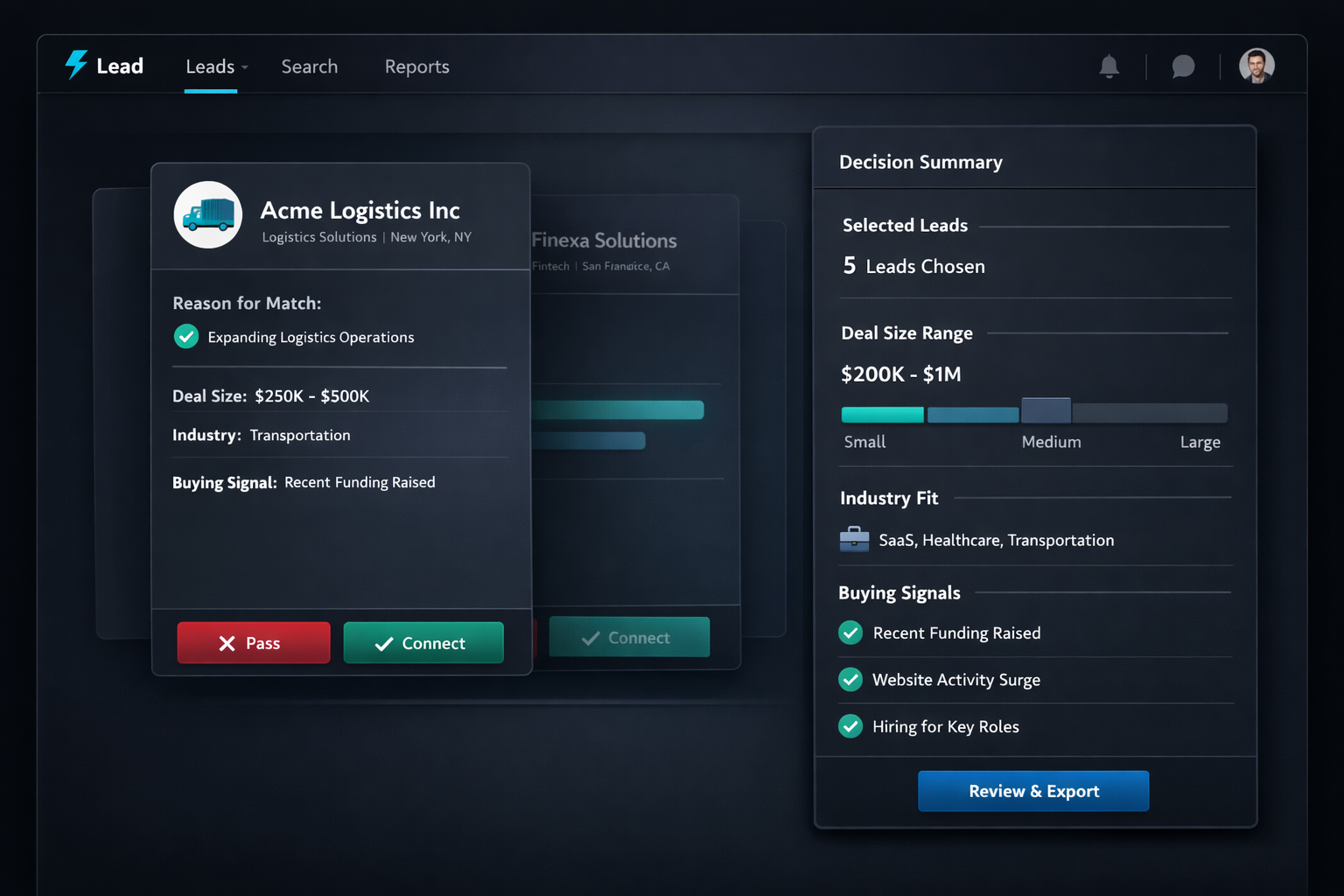Toggle the Recent Funding Raised checkmark in Decision Summary
Image resolution: width=1344 pixels, height=896 pixels.
(x=850, y=633)
